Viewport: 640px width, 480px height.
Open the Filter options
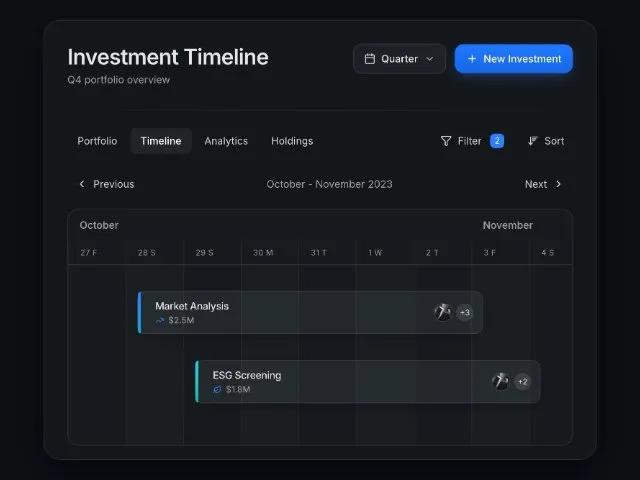pos(472,141)
